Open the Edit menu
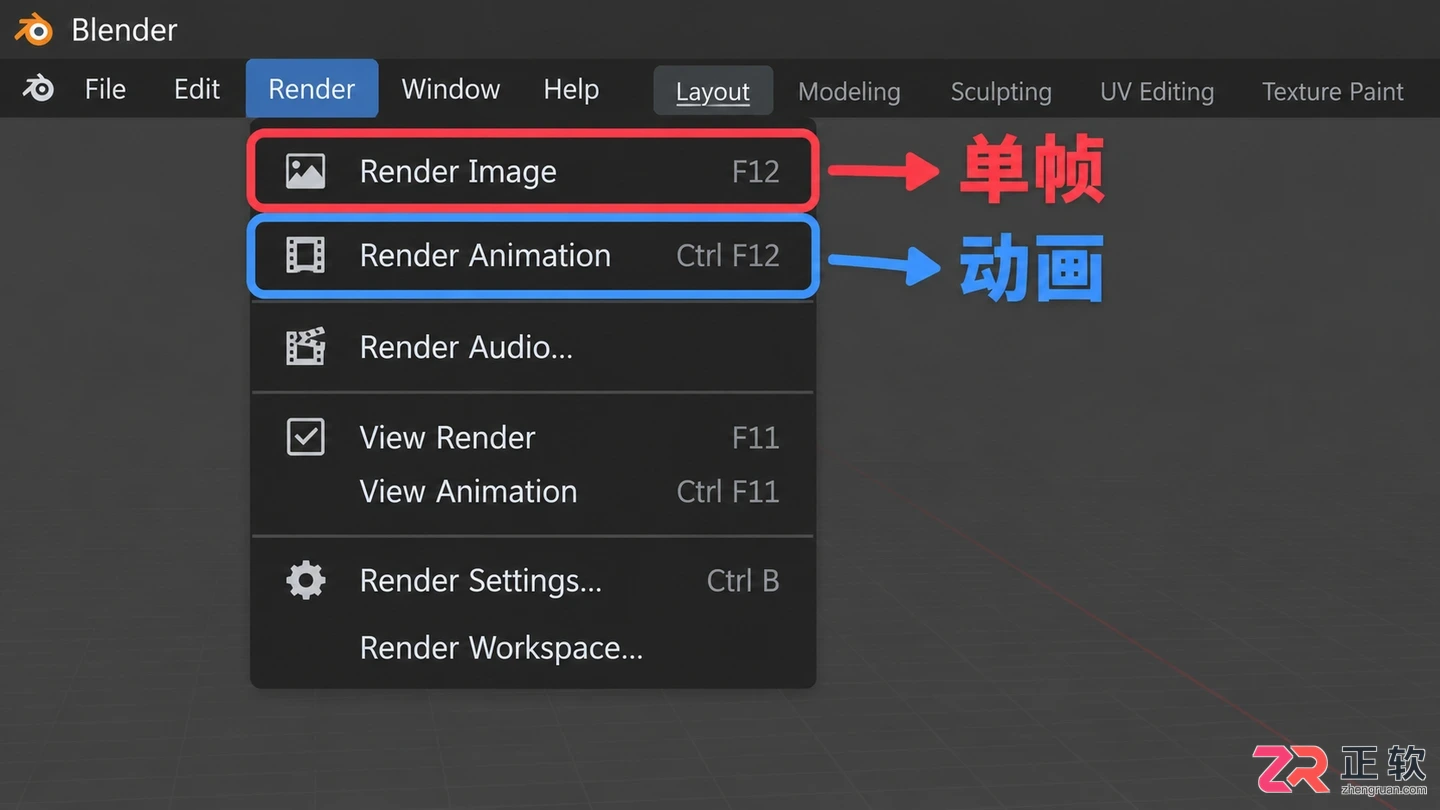 click(x=197, y=89)
